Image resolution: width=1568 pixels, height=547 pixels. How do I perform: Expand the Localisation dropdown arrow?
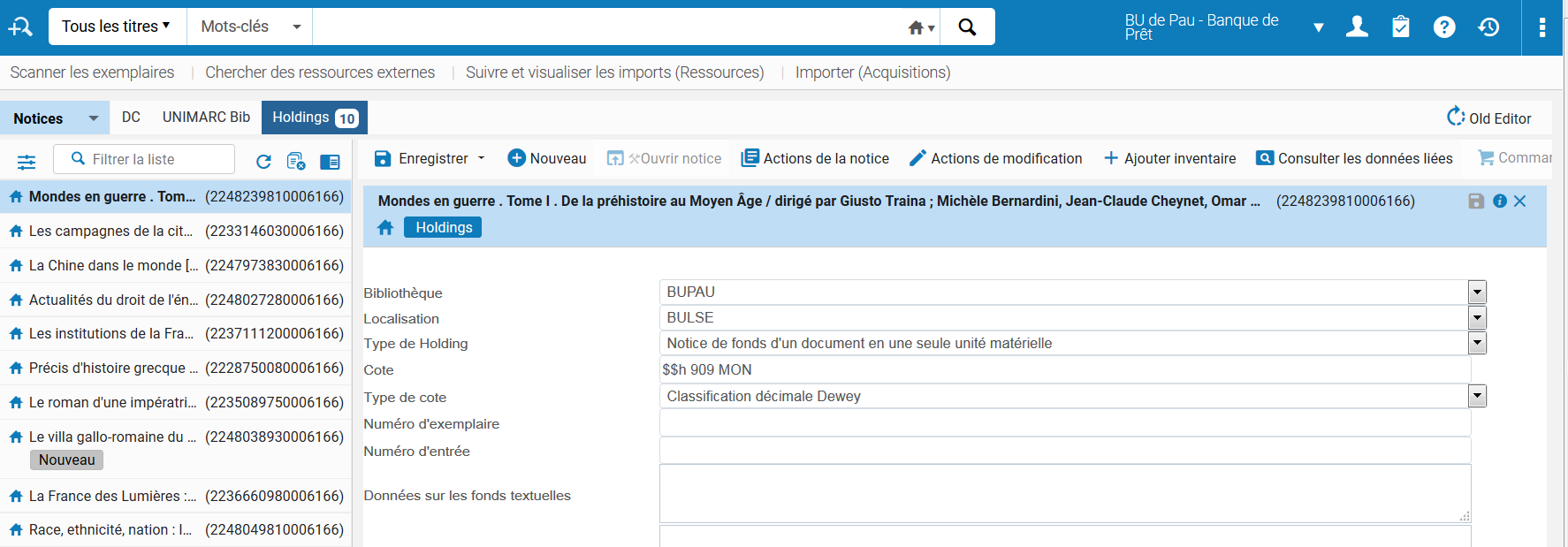click(x=1477, y=318)
